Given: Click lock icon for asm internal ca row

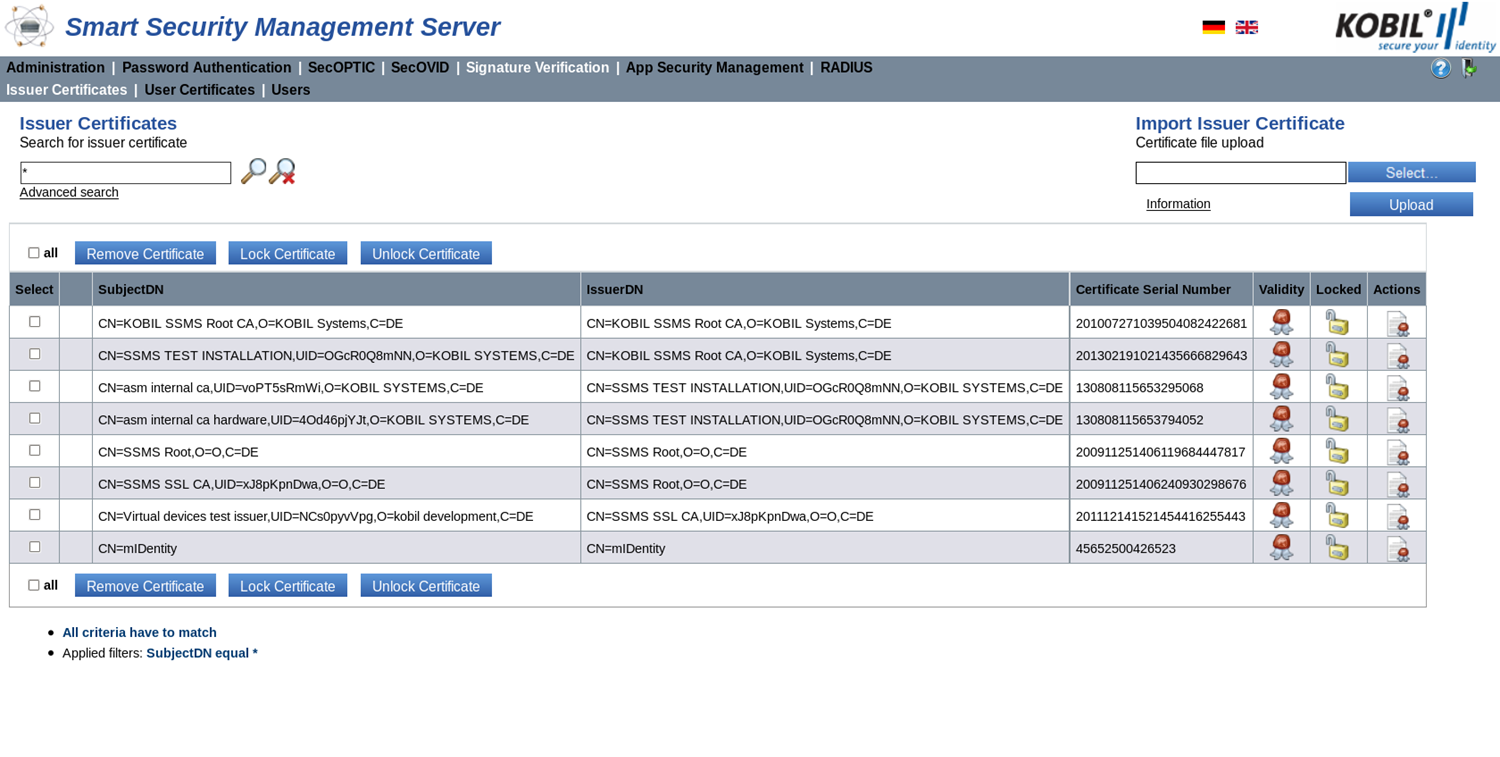Looking at the screenshot, I should pyautogui.click(x=1337, y=386).
